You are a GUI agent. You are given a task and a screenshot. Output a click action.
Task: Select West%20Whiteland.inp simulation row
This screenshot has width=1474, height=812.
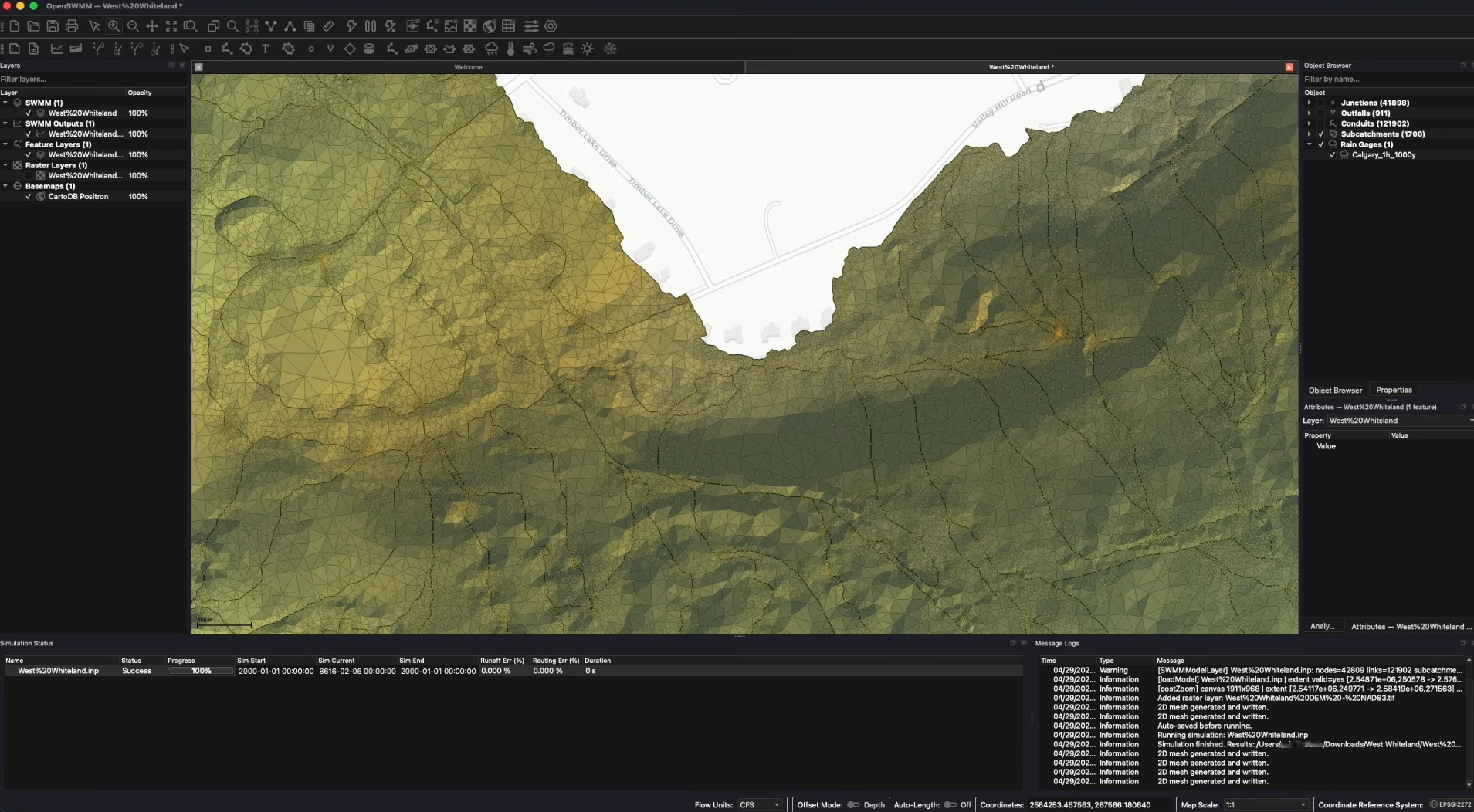[x=513, y=671]
